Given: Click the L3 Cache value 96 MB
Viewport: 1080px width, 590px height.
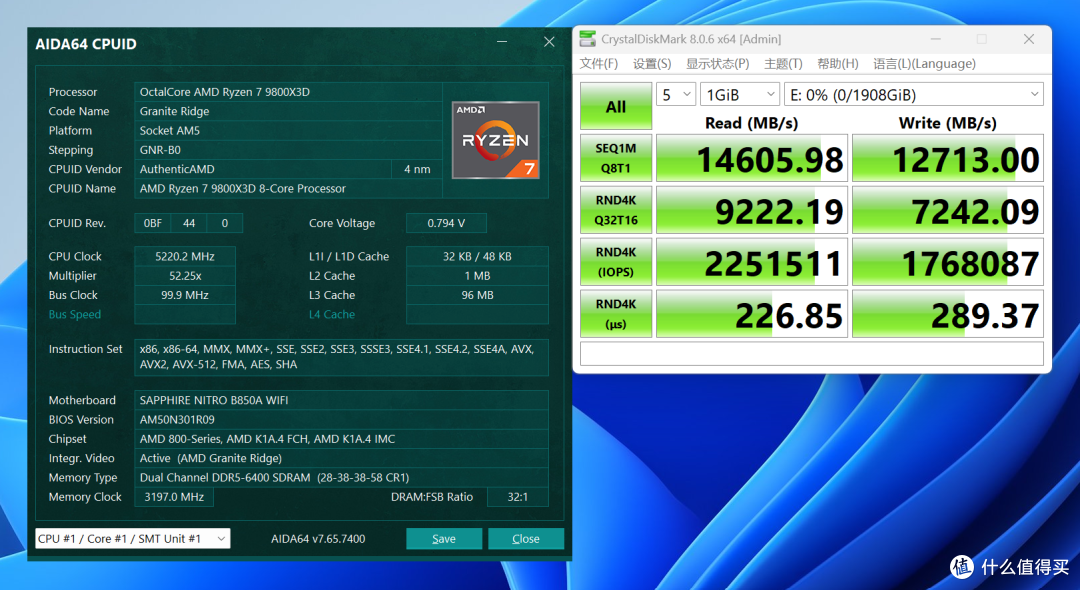Looking at the screenshot, I should 477,295.
